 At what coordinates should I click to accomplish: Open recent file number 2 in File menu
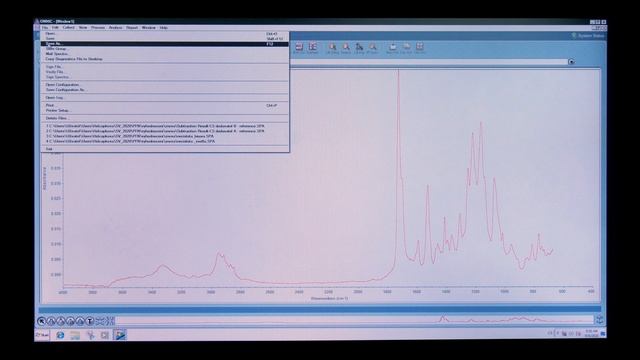[x=164, y=131]
